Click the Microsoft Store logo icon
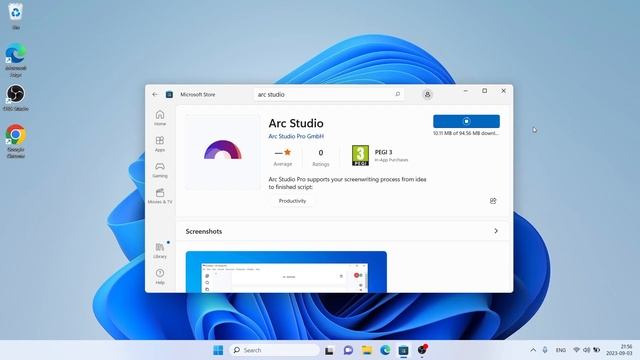Viewport: 640px width, 360px height. pyautogui.click(x=169, y=94)
